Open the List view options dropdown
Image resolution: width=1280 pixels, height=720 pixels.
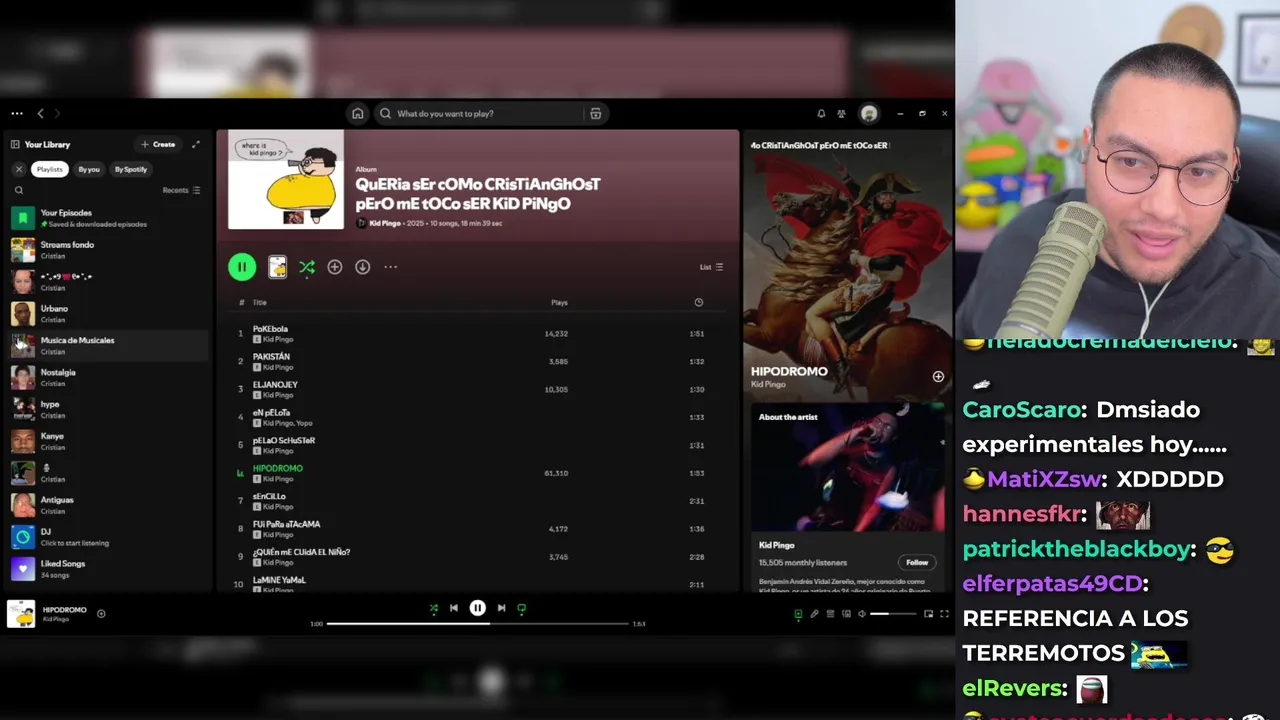[711, 267]
